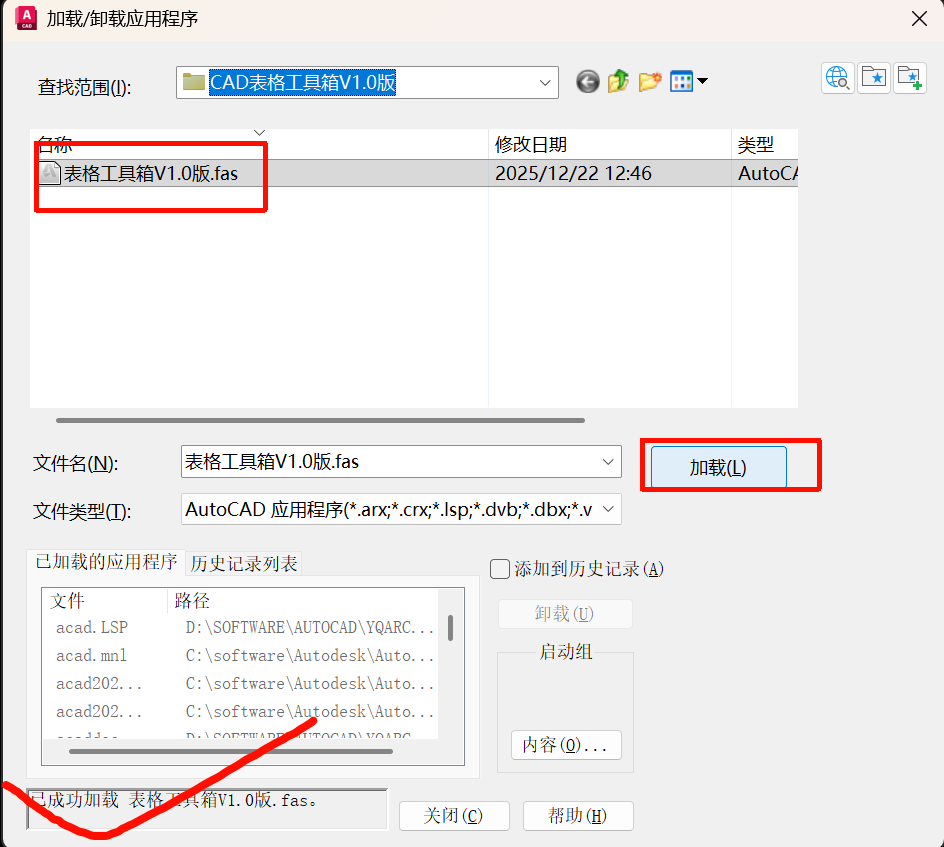Open 帮助 for this dialog
The image size is (944, 847).
[x=577, y=816]
